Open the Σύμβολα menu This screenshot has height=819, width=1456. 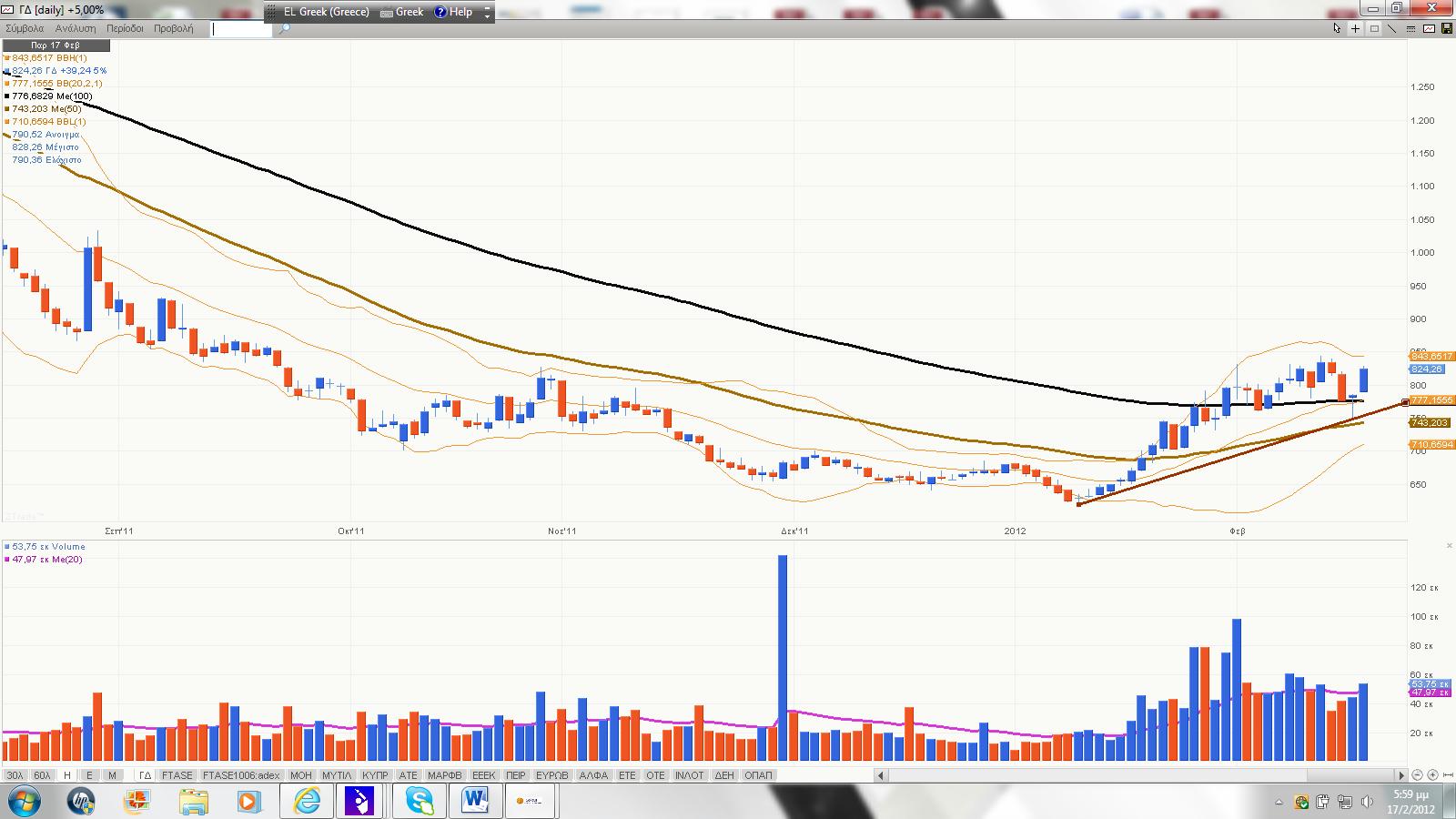pyautogui.click(x=25, y=28)
